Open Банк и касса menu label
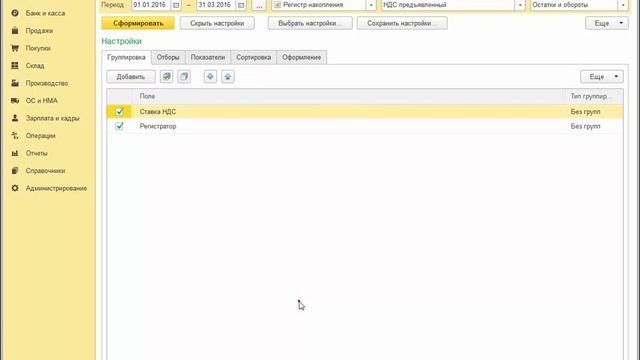The image size is (640, 360). point(45,13)
